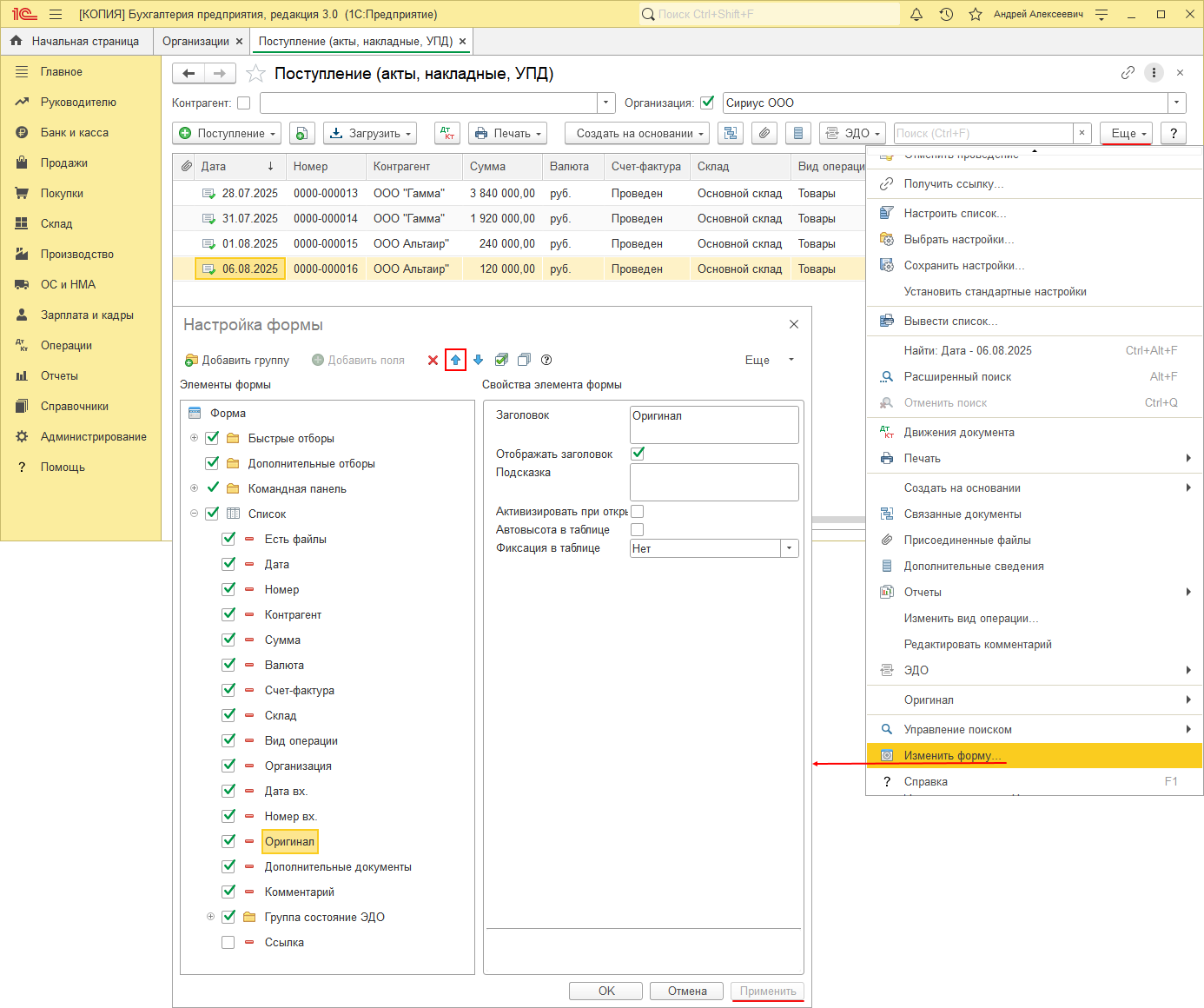Open the history clock icon

point(946,14)
